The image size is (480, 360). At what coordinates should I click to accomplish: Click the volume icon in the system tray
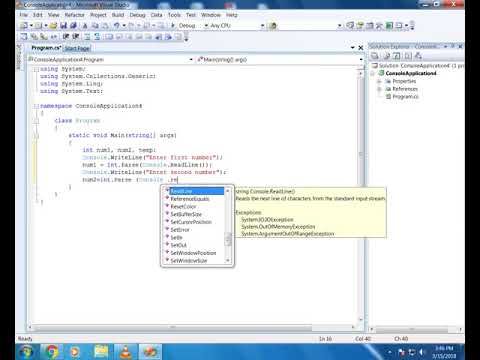[422, 352]
